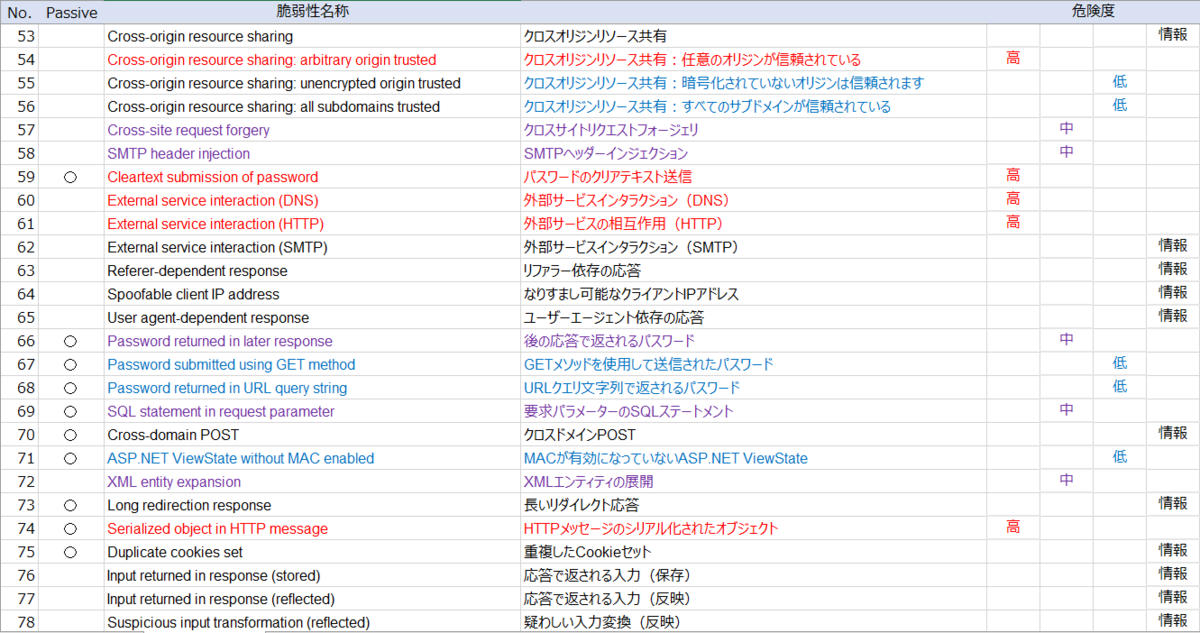Select 'Input returned in response (reflected)' cell
The height and width of the screenshot is (633, 1200).
click(312, 599)
